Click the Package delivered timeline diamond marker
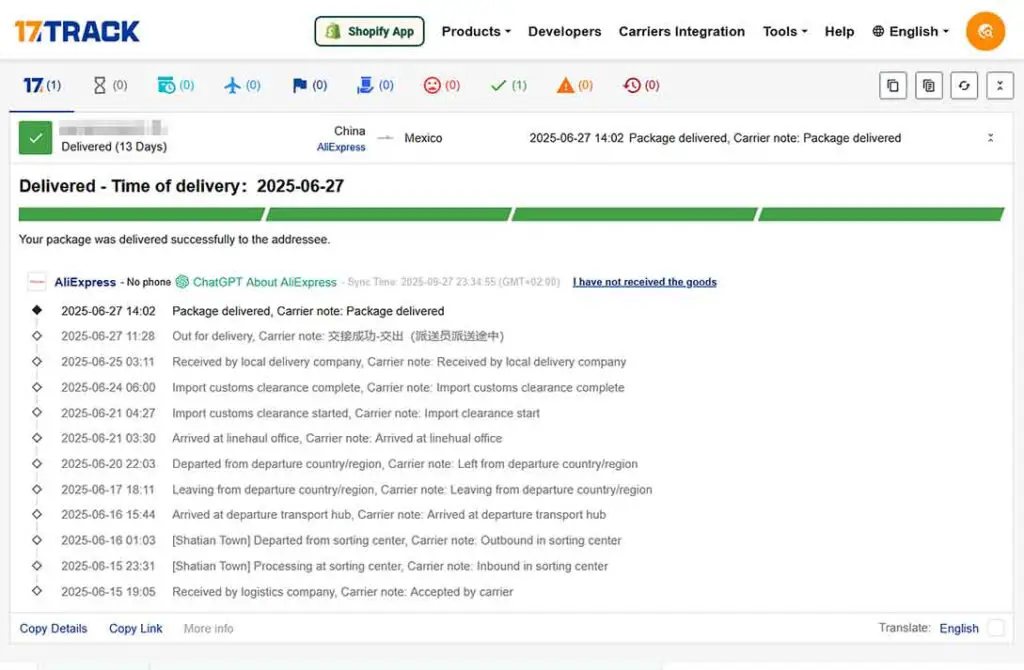Image resolution: width=1024 pixels, height=670 pixels. pos(36,311)
